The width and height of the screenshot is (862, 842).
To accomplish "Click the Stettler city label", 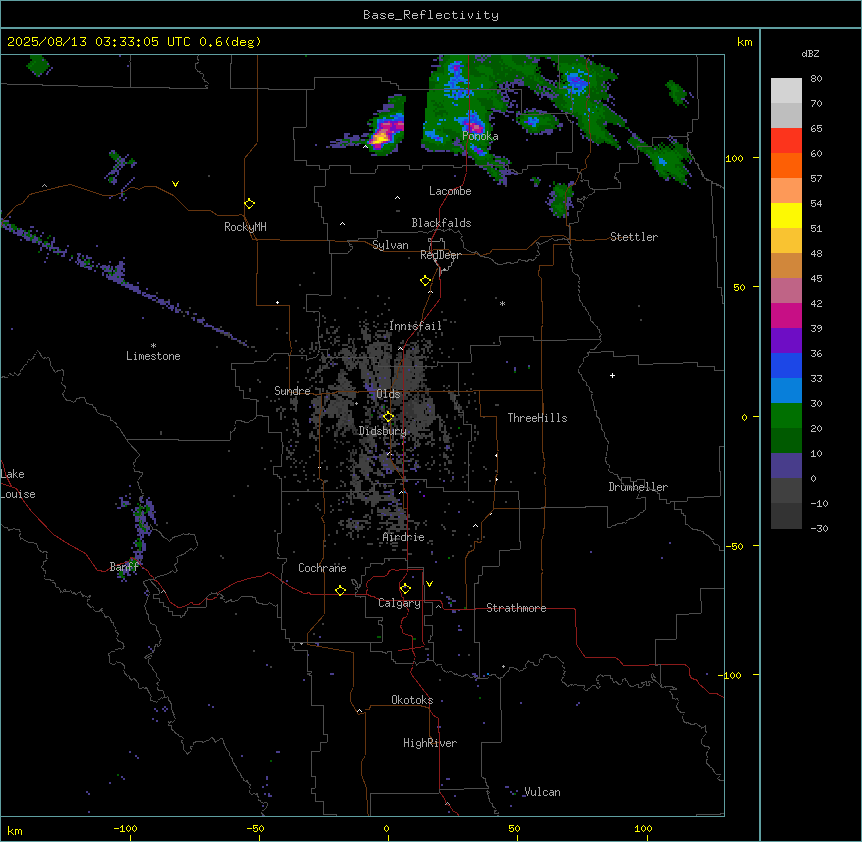I will point(634,237).
